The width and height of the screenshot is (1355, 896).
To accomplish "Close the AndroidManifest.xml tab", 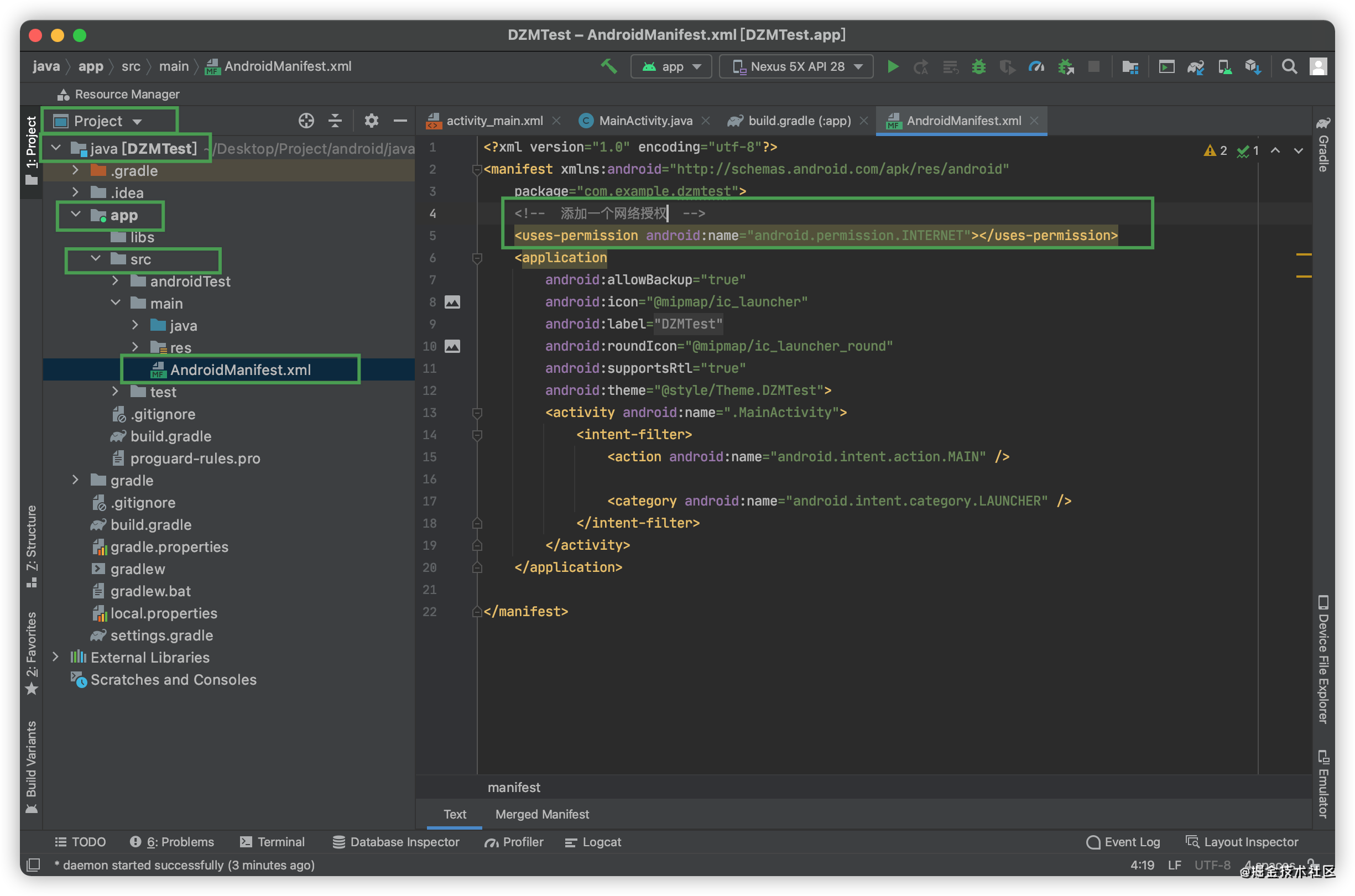I will [x=1033, y=121].
